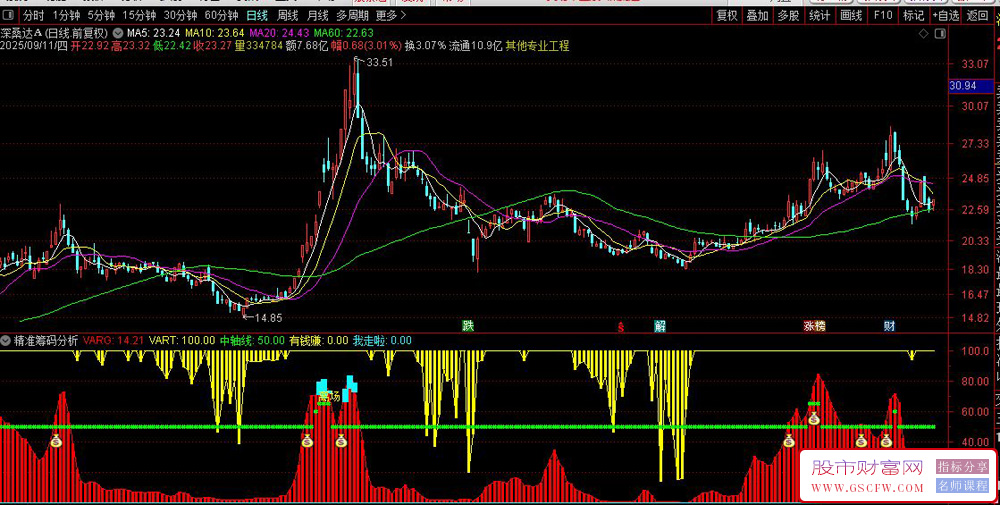
Task: Click the 收23.27 close price value
Action: point(213,45)
